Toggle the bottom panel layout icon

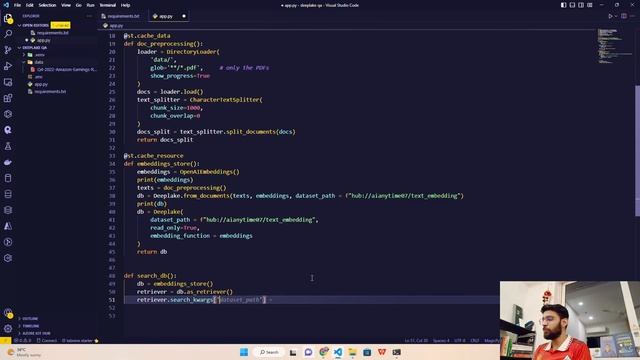(572, 5)
